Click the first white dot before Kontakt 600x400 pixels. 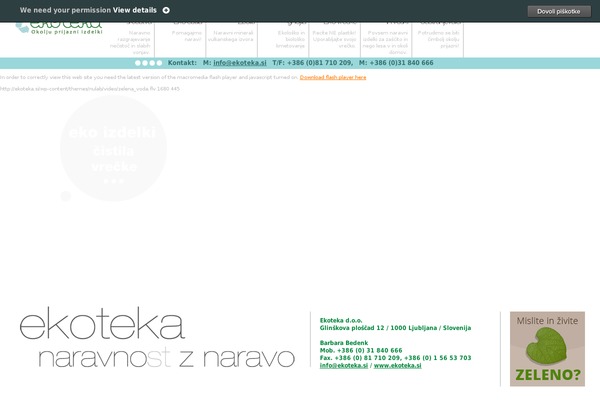tap(138, 63)
